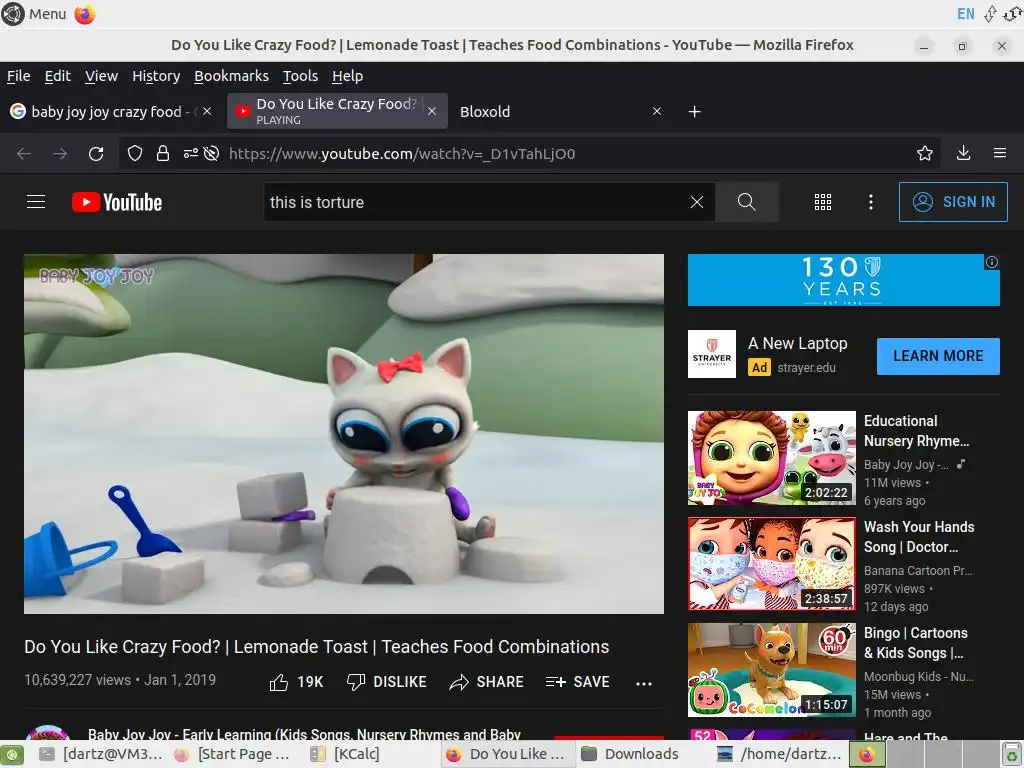This screenshot has height=768, width=1024.
Task: Close the baby joy joy crazy food tab
Action: [x=207, y=112]
